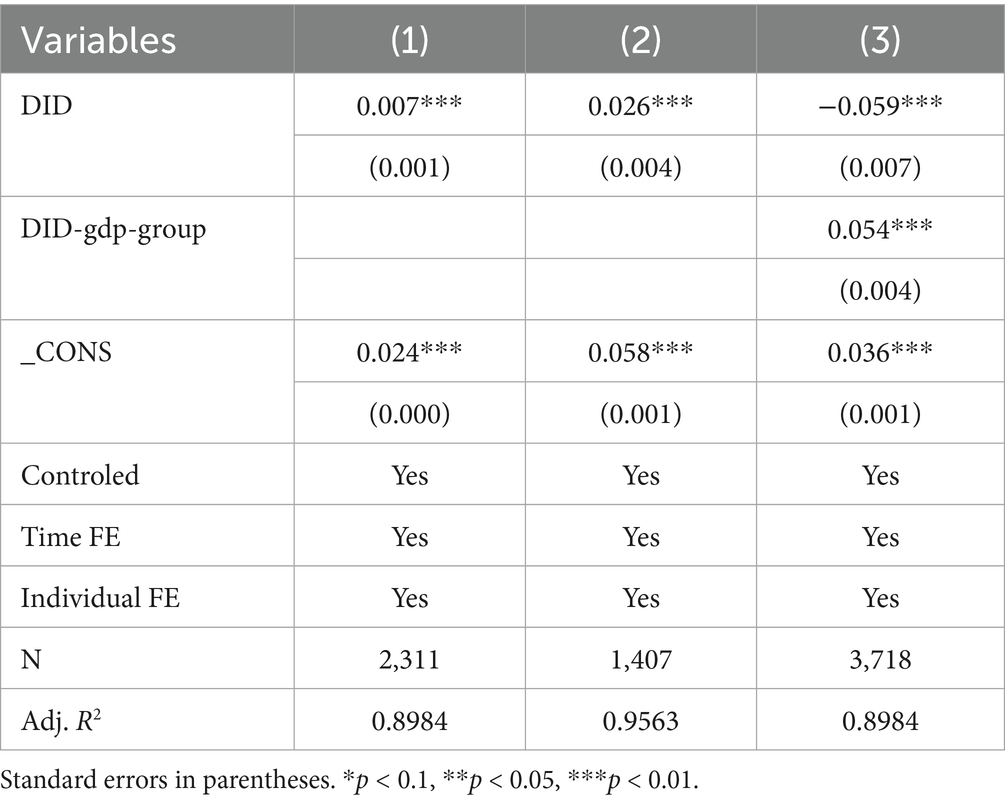1005x804 pixels.
Task: Select the sample size 2,311 cell
Action: (x=410, y=659)
